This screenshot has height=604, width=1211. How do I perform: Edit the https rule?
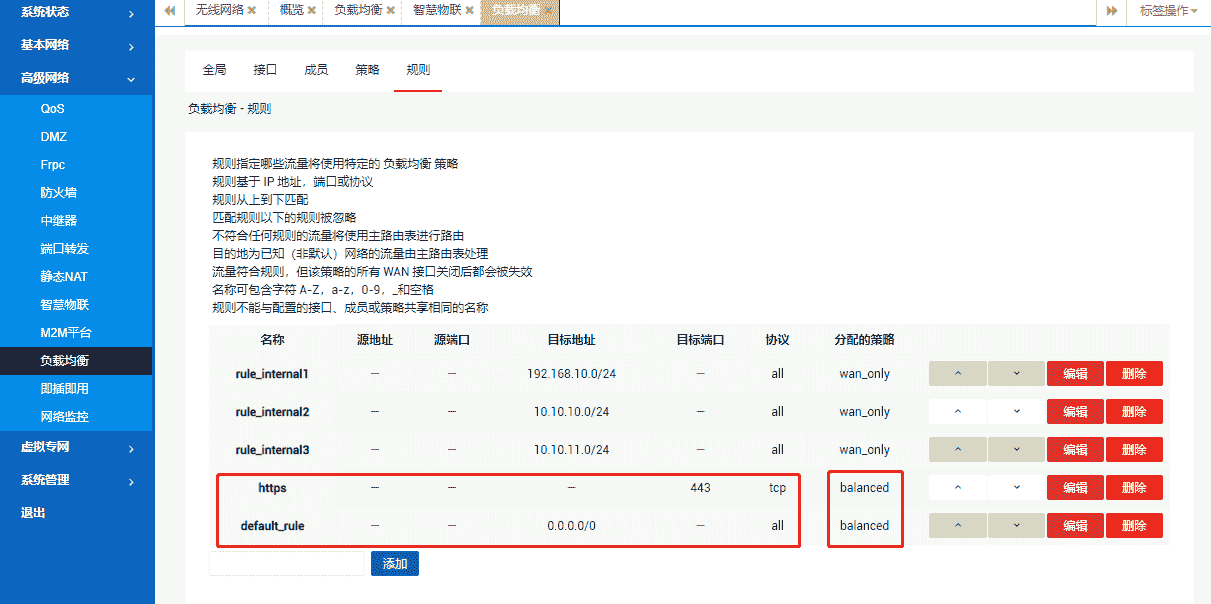[1074, 487]
